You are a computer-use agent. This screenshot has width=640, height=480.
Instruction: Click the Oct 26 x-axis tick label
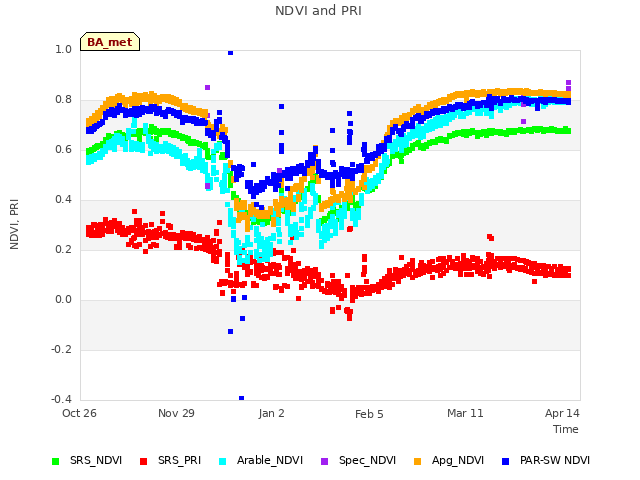[x=79, y=413]
